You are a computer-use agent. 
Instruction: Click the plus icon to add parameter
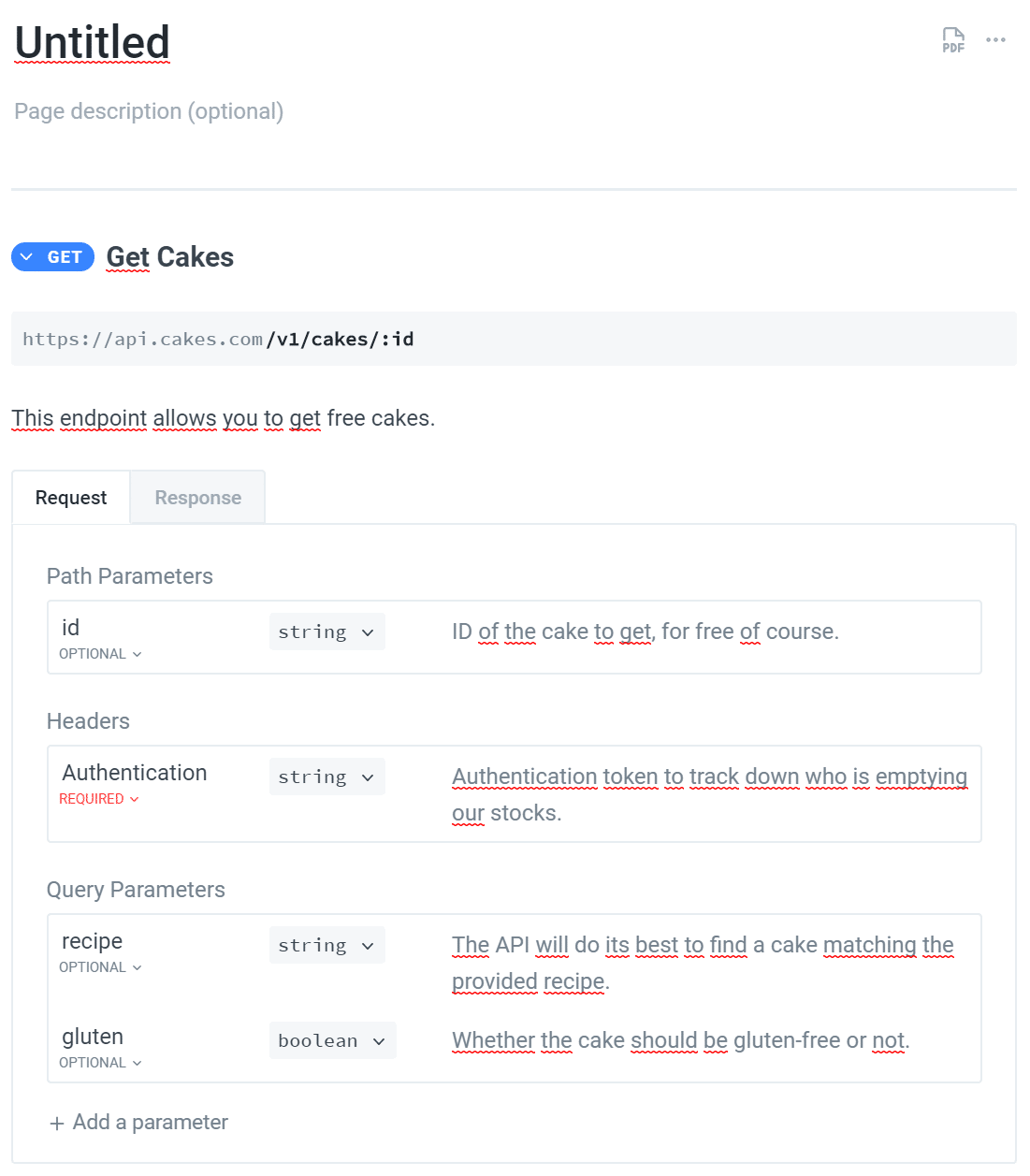point(57,1122)
